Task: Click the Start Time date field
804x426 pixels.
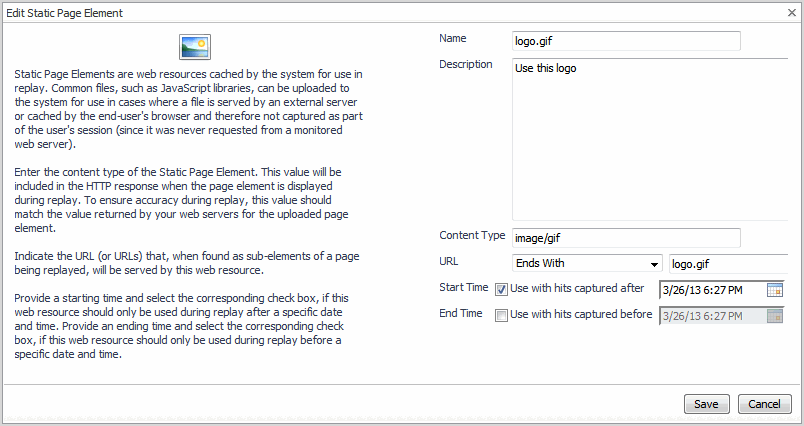Action: [712, 290]
